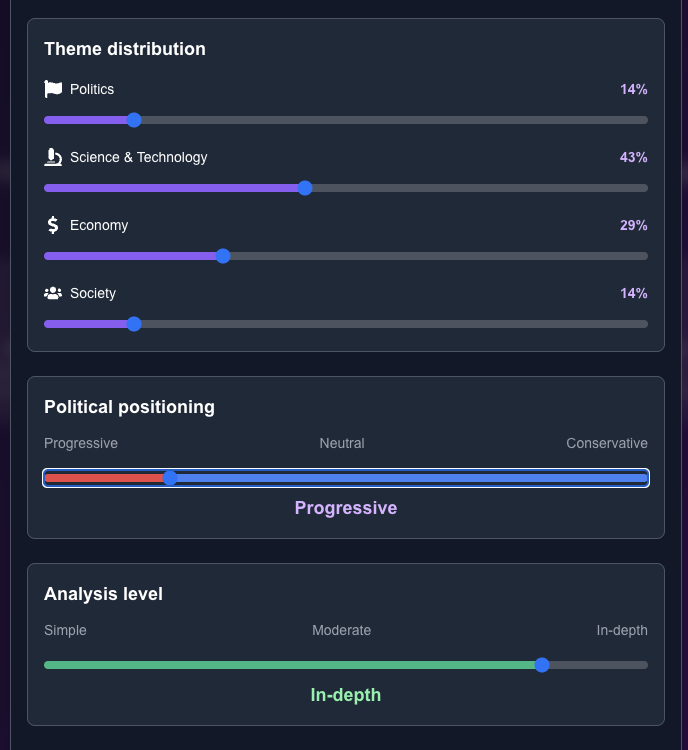This screenshot has width=688, height=750.
Task: Click the Political positioning slider thumb
Action: (170, 478)
